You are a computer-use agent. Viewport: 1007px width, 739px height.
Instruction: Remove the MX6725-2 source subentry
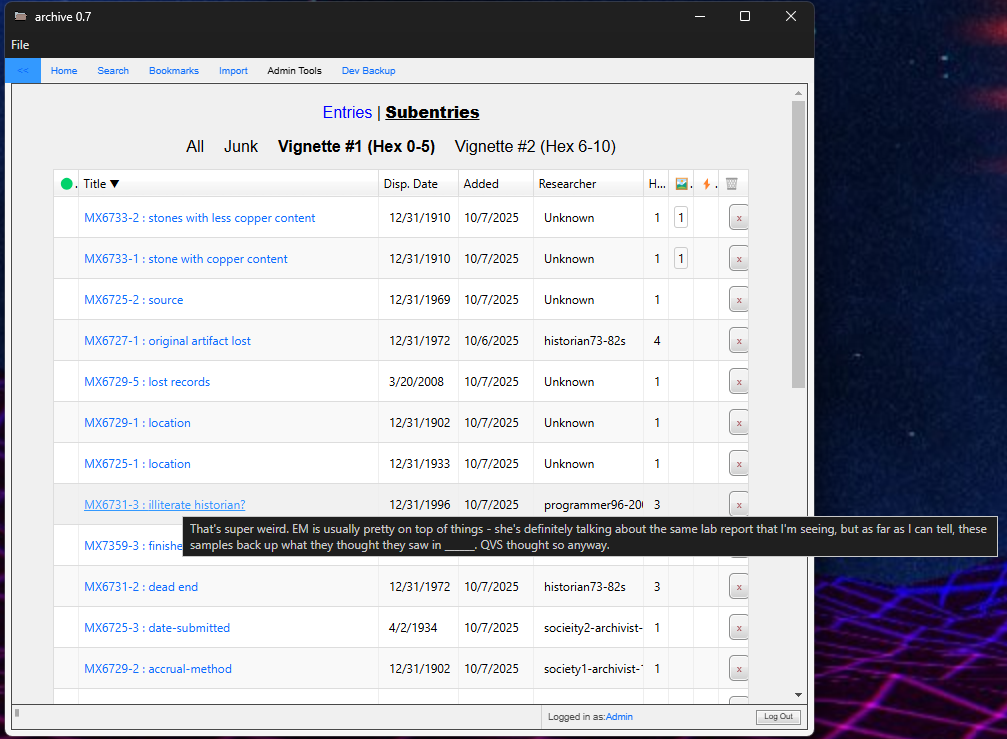738,300
